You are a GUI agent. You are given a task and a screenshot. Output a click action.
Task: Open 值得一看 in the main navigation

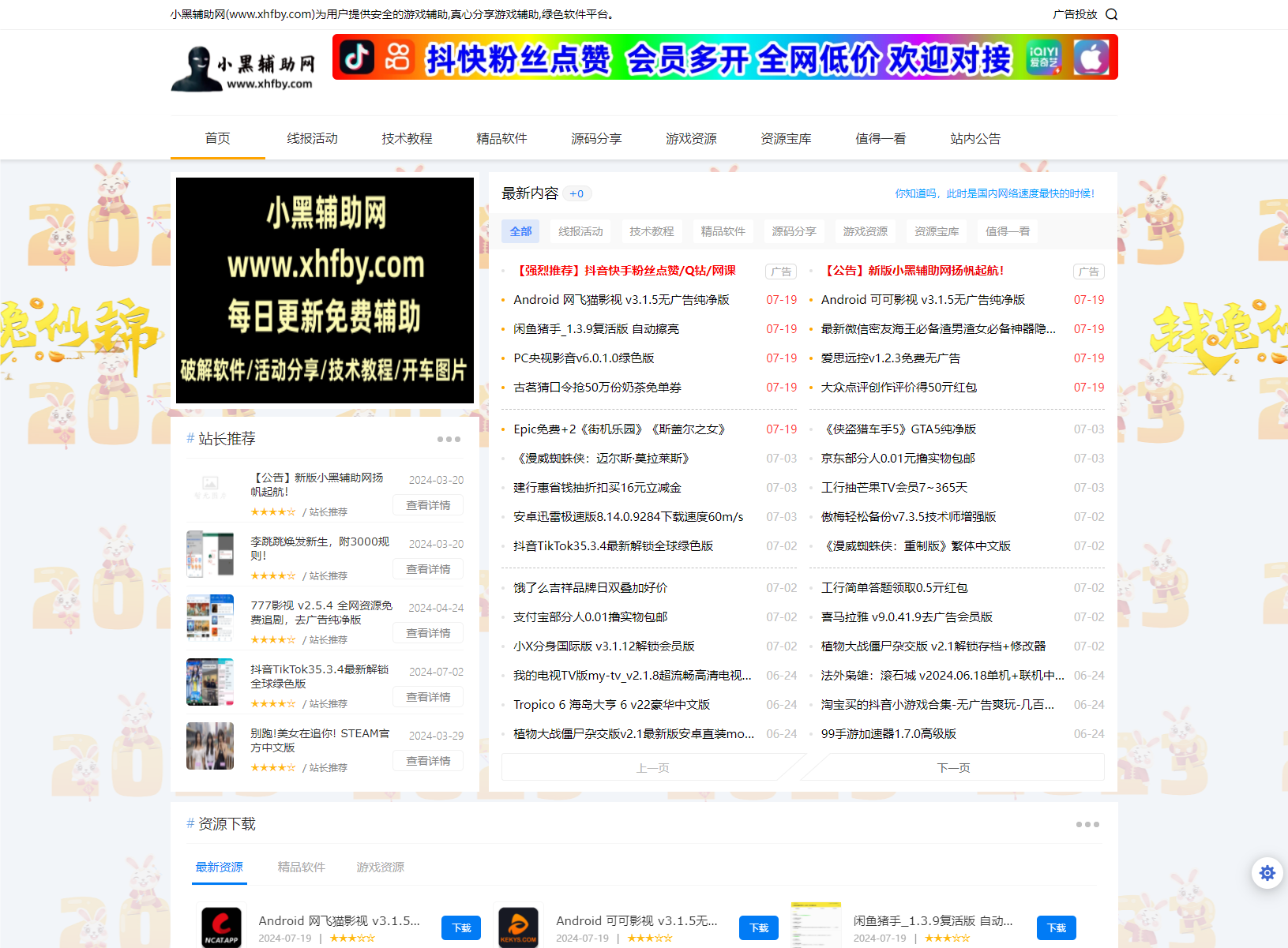tap(881, 138)
